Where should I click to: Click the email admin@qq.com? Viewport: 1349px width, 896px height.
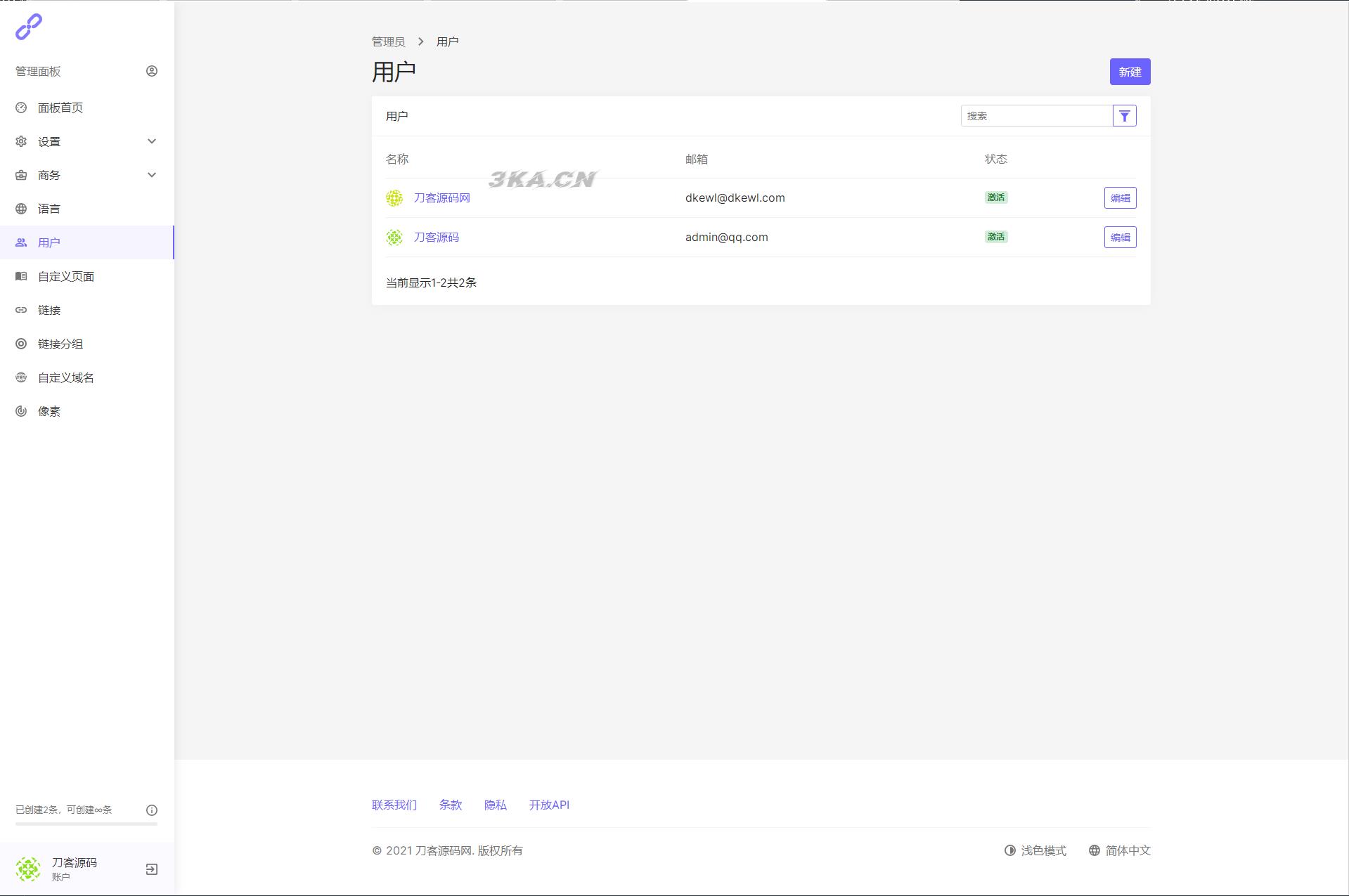[x=726, y=238]
